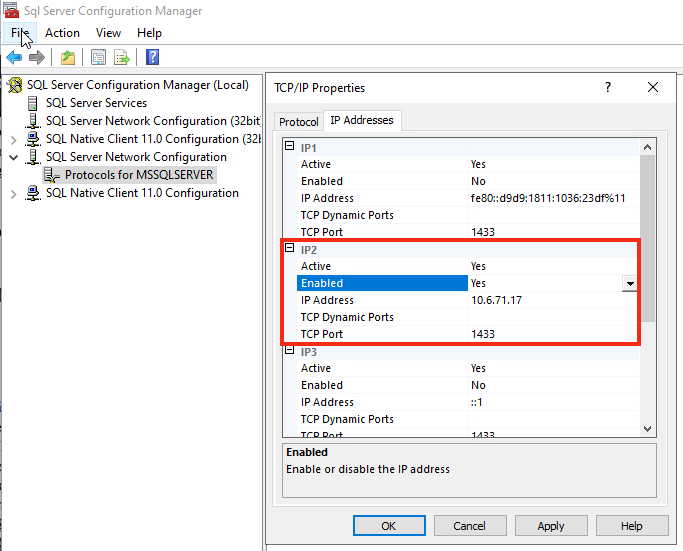
Task: Open the File menu
Action: 20,33
